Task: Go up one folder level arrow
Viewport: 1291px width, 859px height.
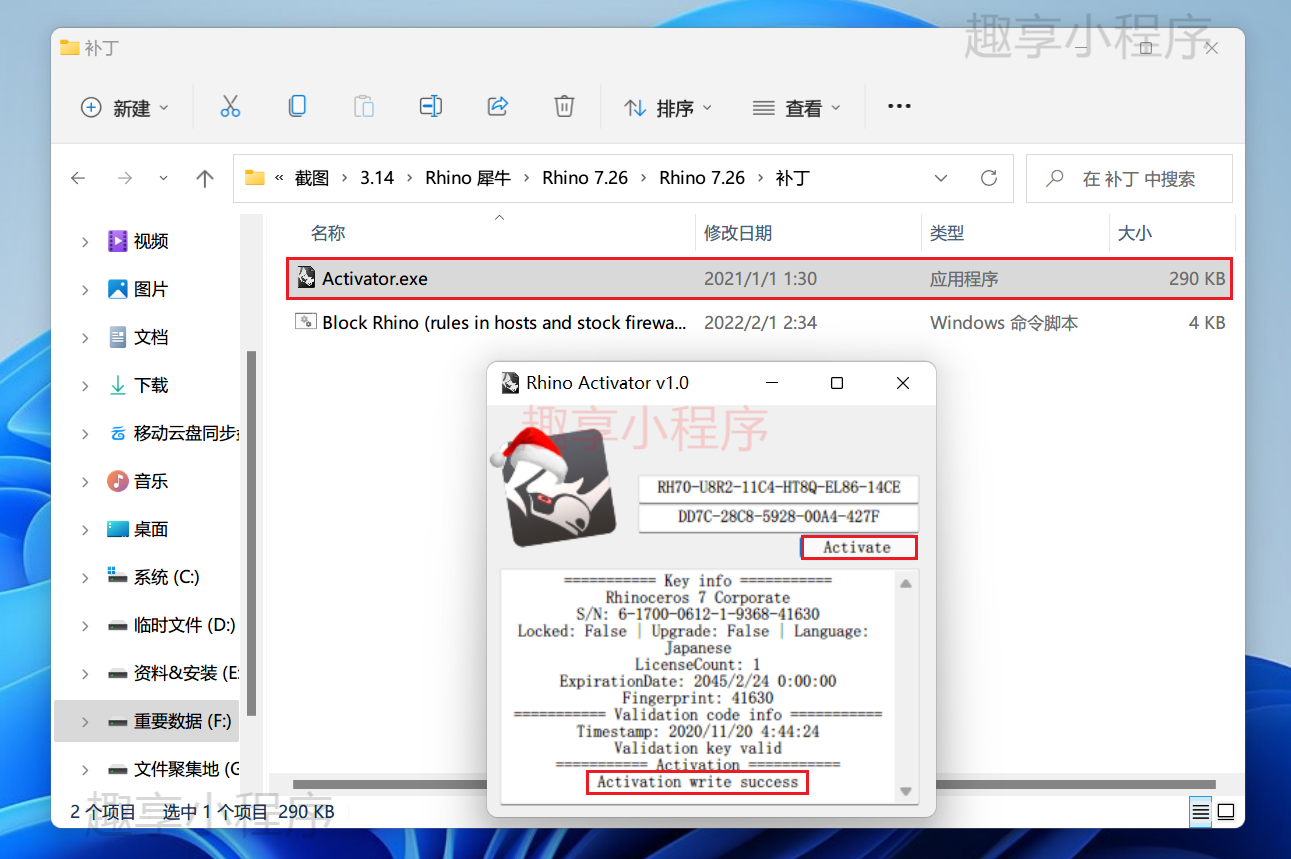Action: coord(205,178)
